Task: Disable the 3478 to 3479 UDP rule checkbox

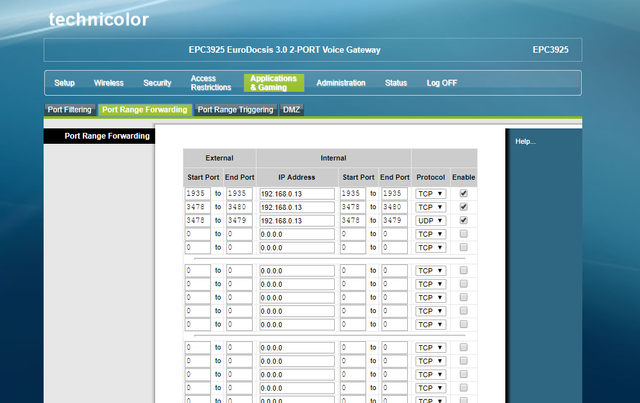Action: (463, 220)
